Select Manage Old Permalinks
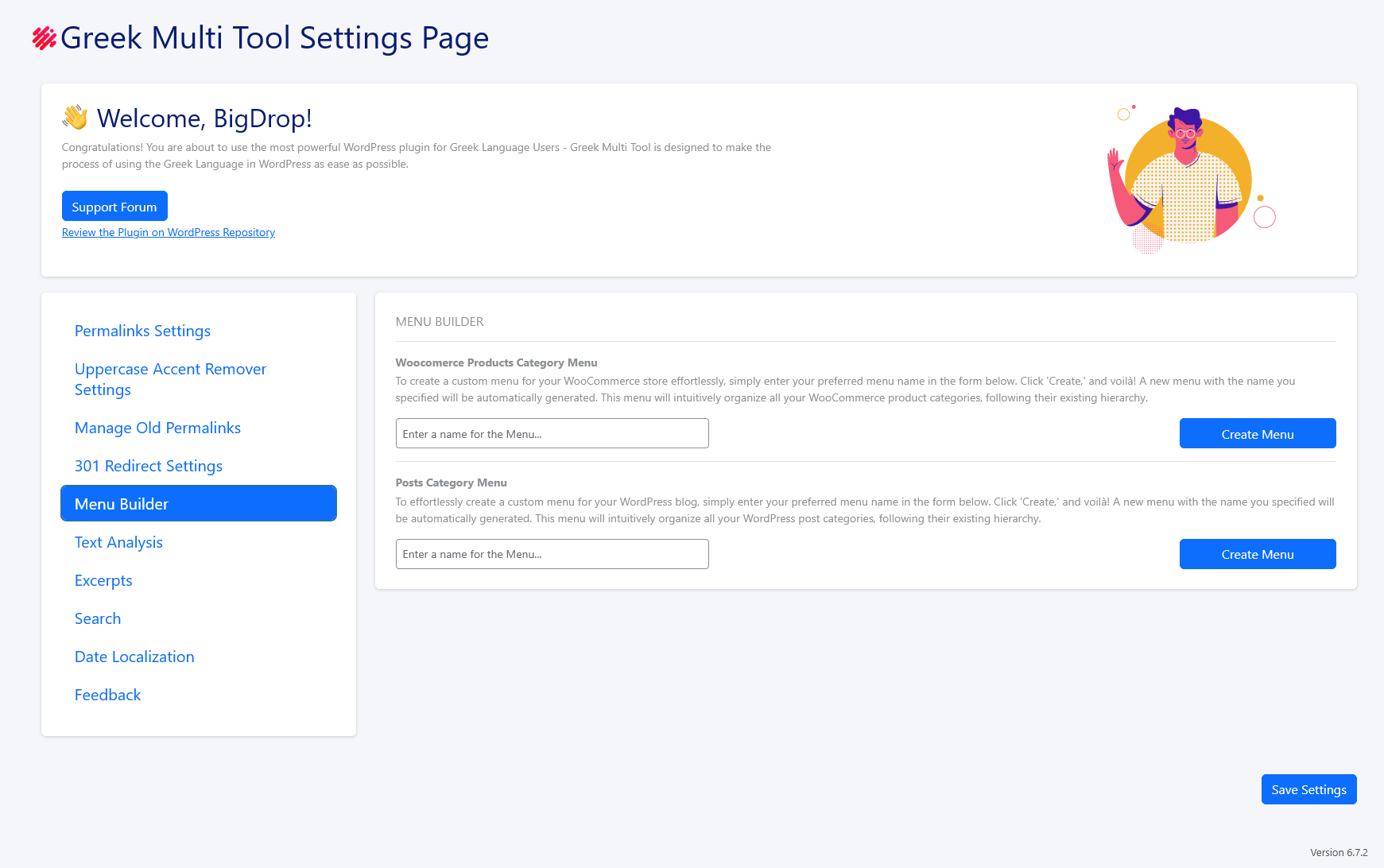 click(x=157, y=428)
